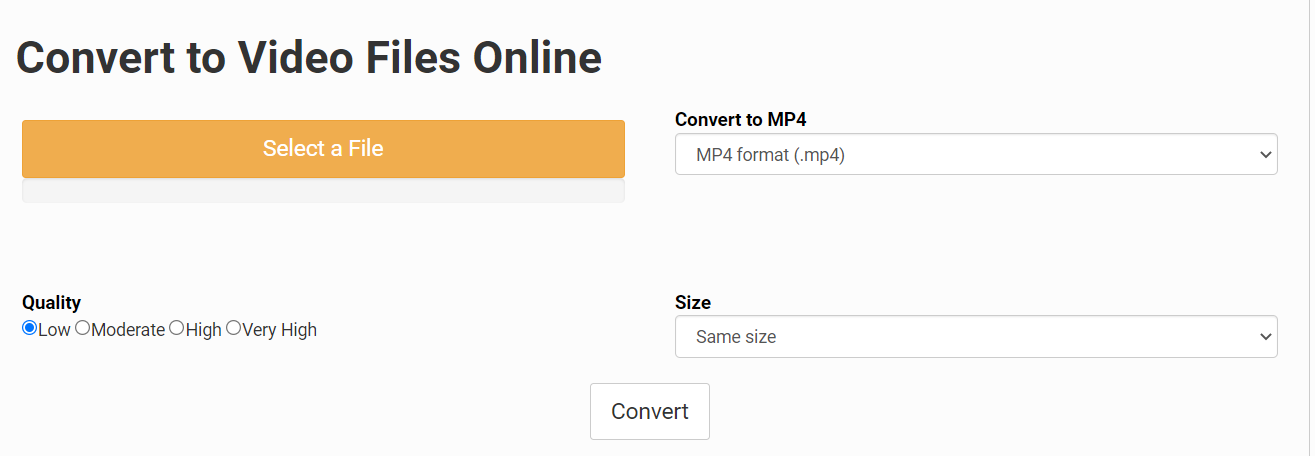Select the Low quality radio button
The image size is (1315, 456).
[29, 328]
